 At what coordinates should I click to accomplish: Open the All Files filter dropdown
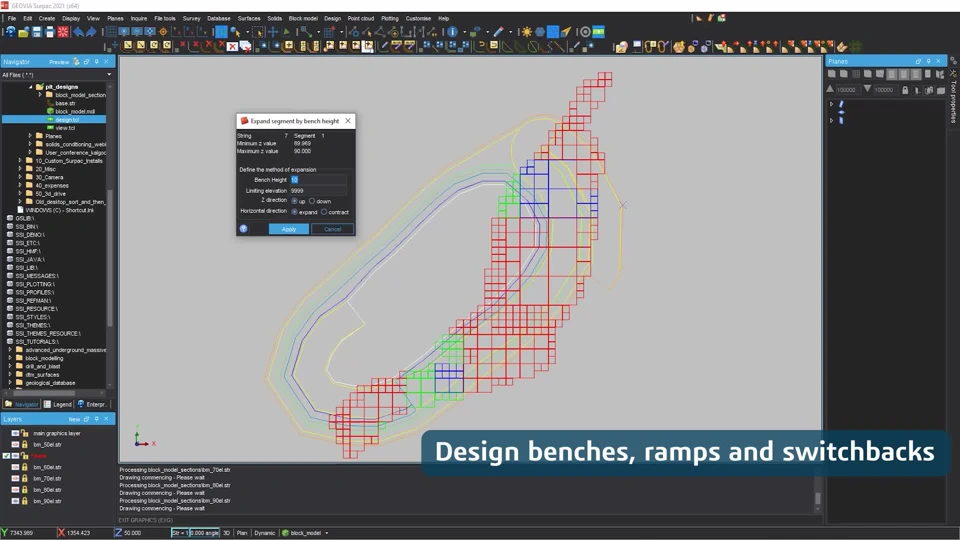[109, 75]
